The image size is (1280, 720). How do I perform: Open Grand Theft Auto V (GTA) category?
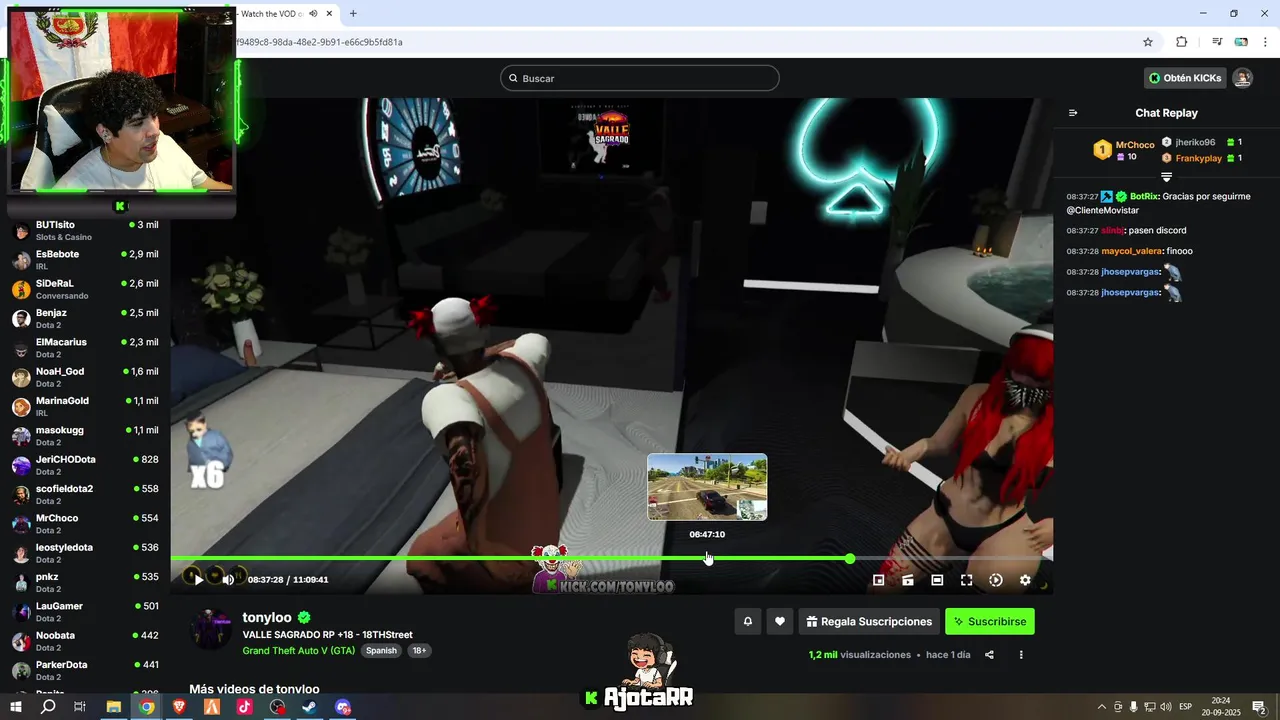299,650
